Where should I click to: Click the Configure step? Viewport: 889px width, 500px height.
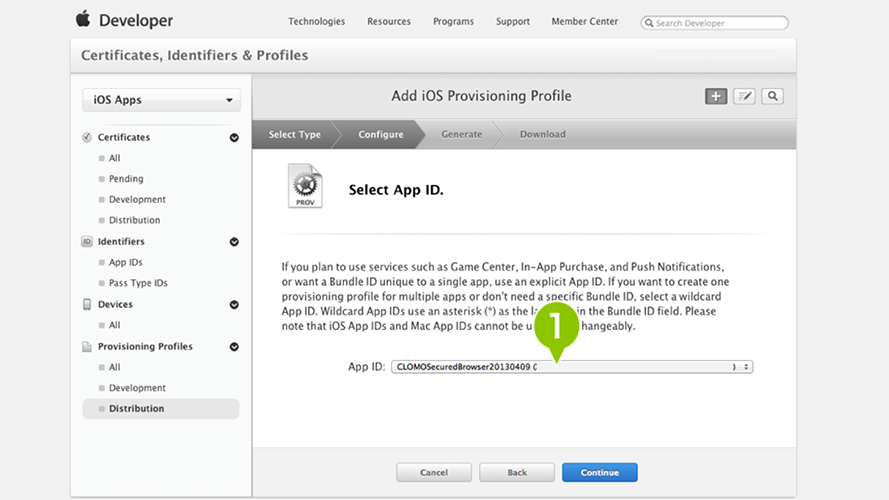380,134
